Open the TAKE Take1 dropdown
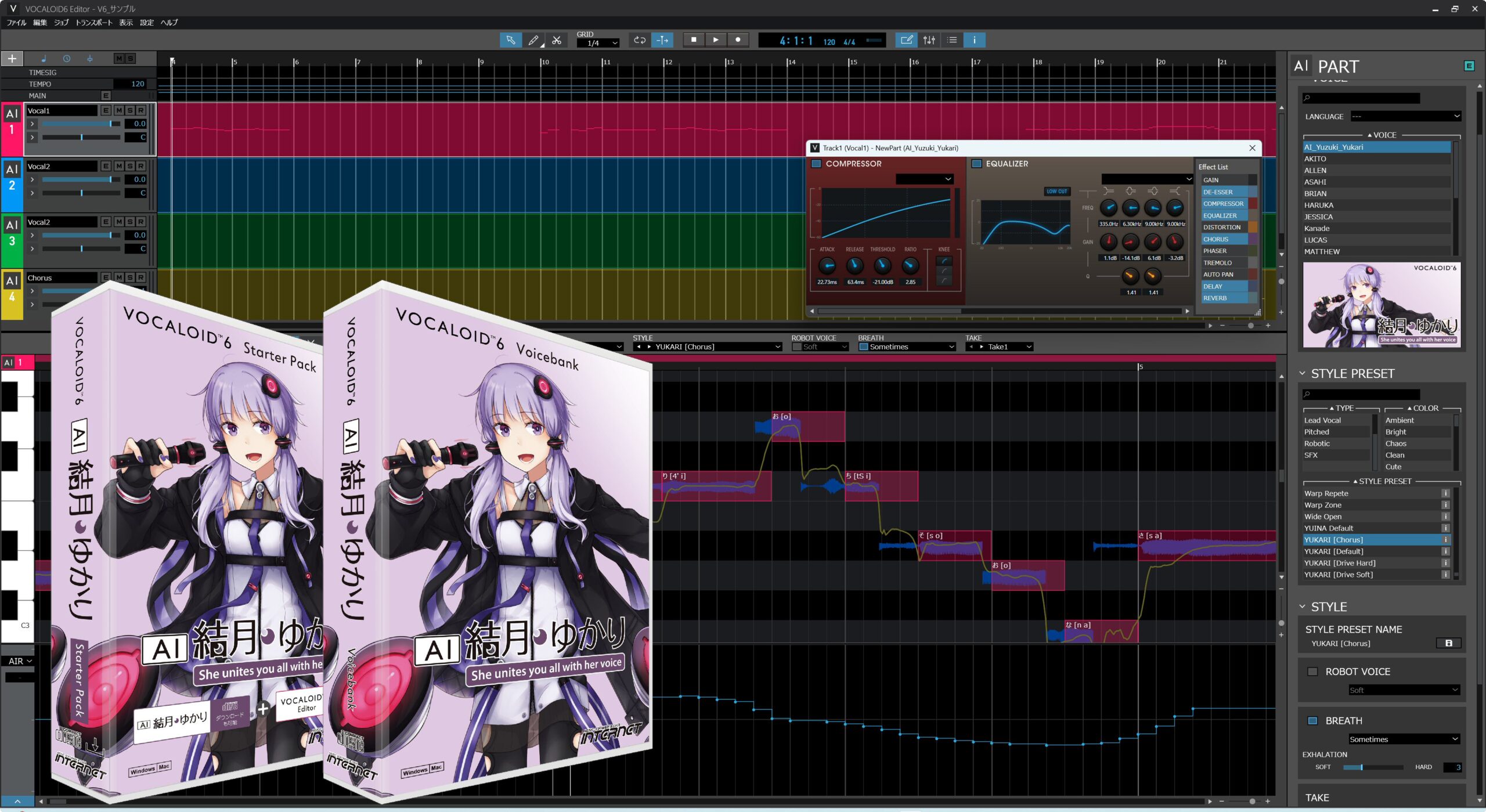Image resolution: width=1486 pixels, height=812 pixels. [x=999, y=347]
